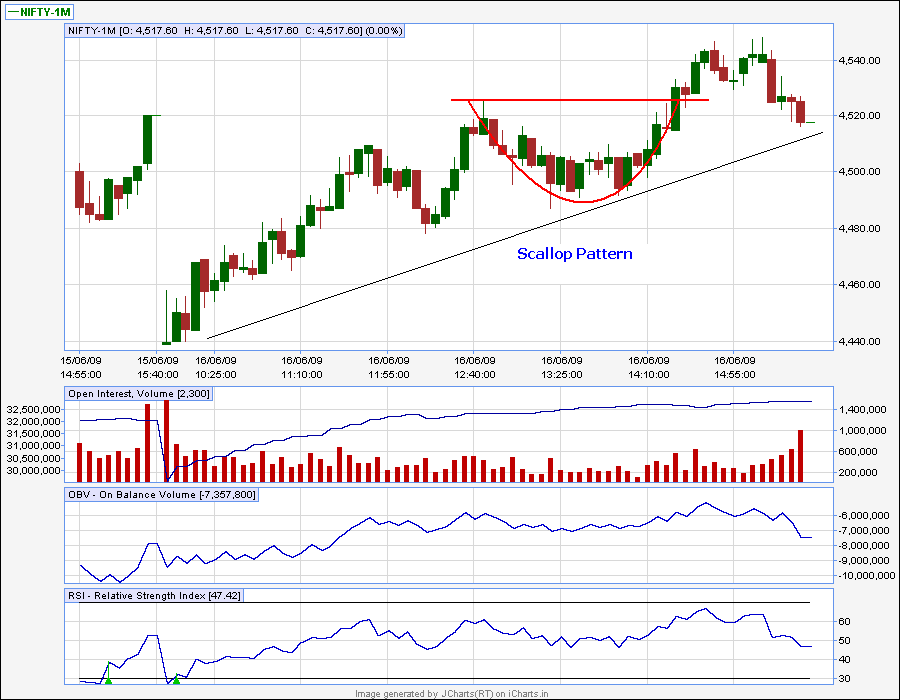900x700 pixels.
Task: Select the 10:25:00 time axis label
Action: click(216, 375)
